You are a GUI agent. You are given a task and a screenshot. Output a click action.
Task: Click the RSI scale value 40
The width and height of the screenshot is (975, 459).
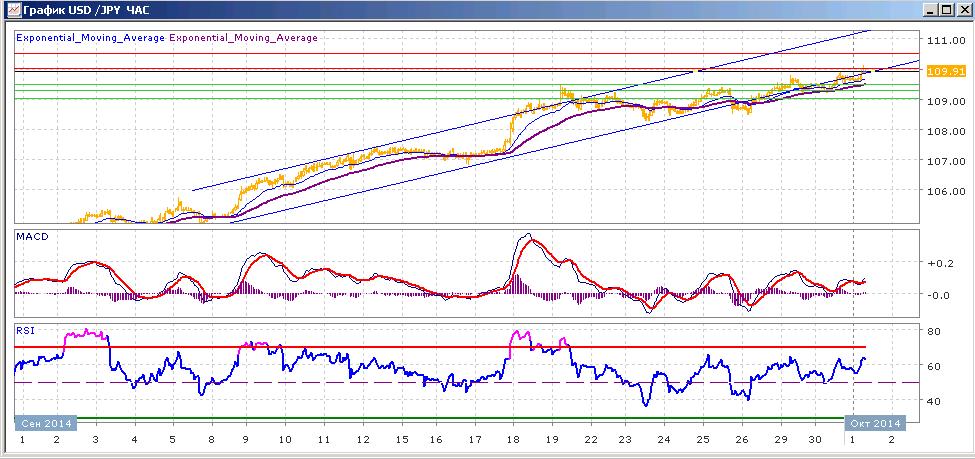934,401
